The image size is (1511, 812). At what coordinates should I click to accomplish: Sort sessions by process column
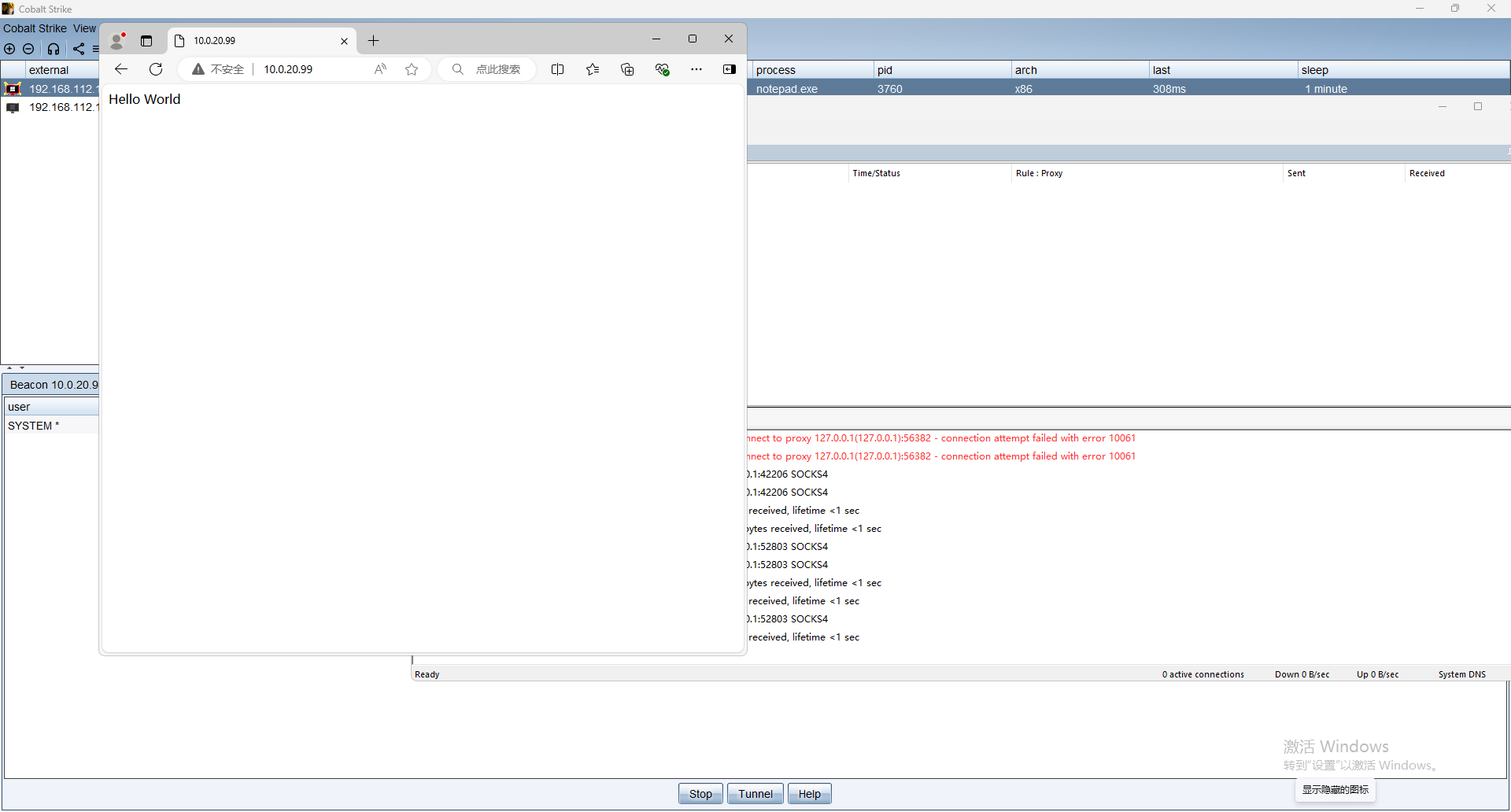812,70
